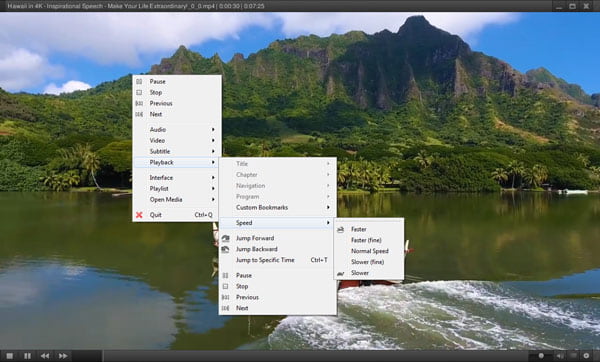This screenshot has height=362, width=600.
Task: Click the Ctrl+T shortcut label
Action: pyautogui.click(x=319, y=260)
